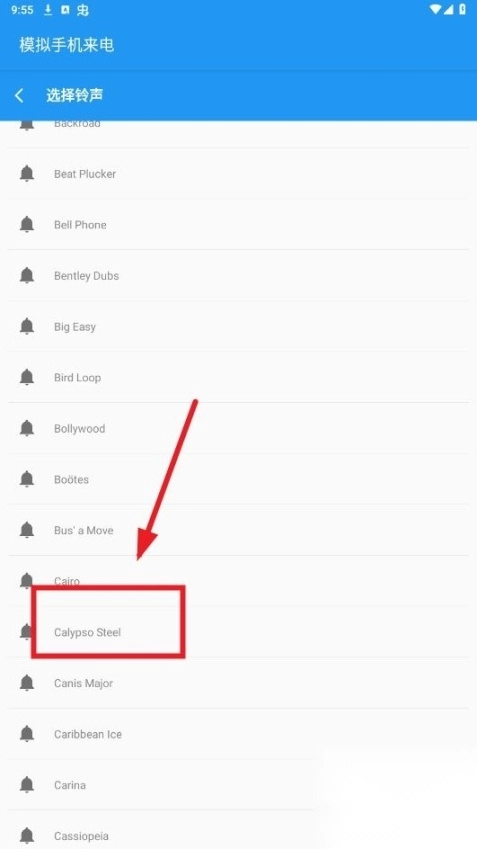477x849 pixels.
Task: Tap the bell icon beside Big Easy
Action: click(27, 326)
